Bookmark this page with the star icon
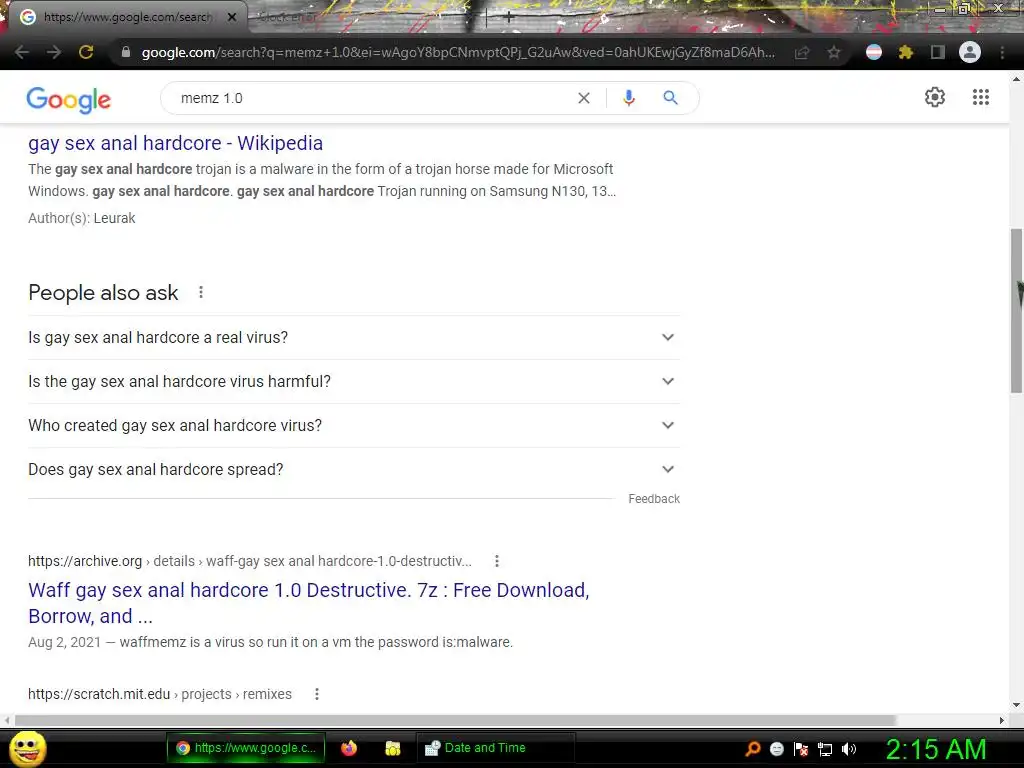The image size is (1024, 768). [x=834, y=52]
